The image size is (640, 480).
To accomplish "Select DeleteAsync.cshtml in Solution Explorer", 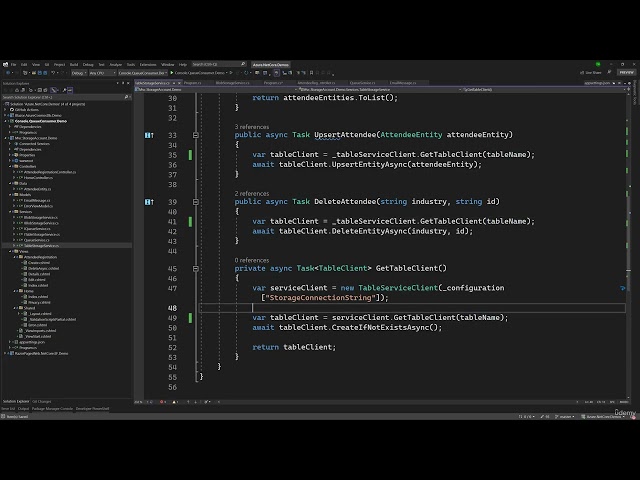I will click(x=44, y=268).
